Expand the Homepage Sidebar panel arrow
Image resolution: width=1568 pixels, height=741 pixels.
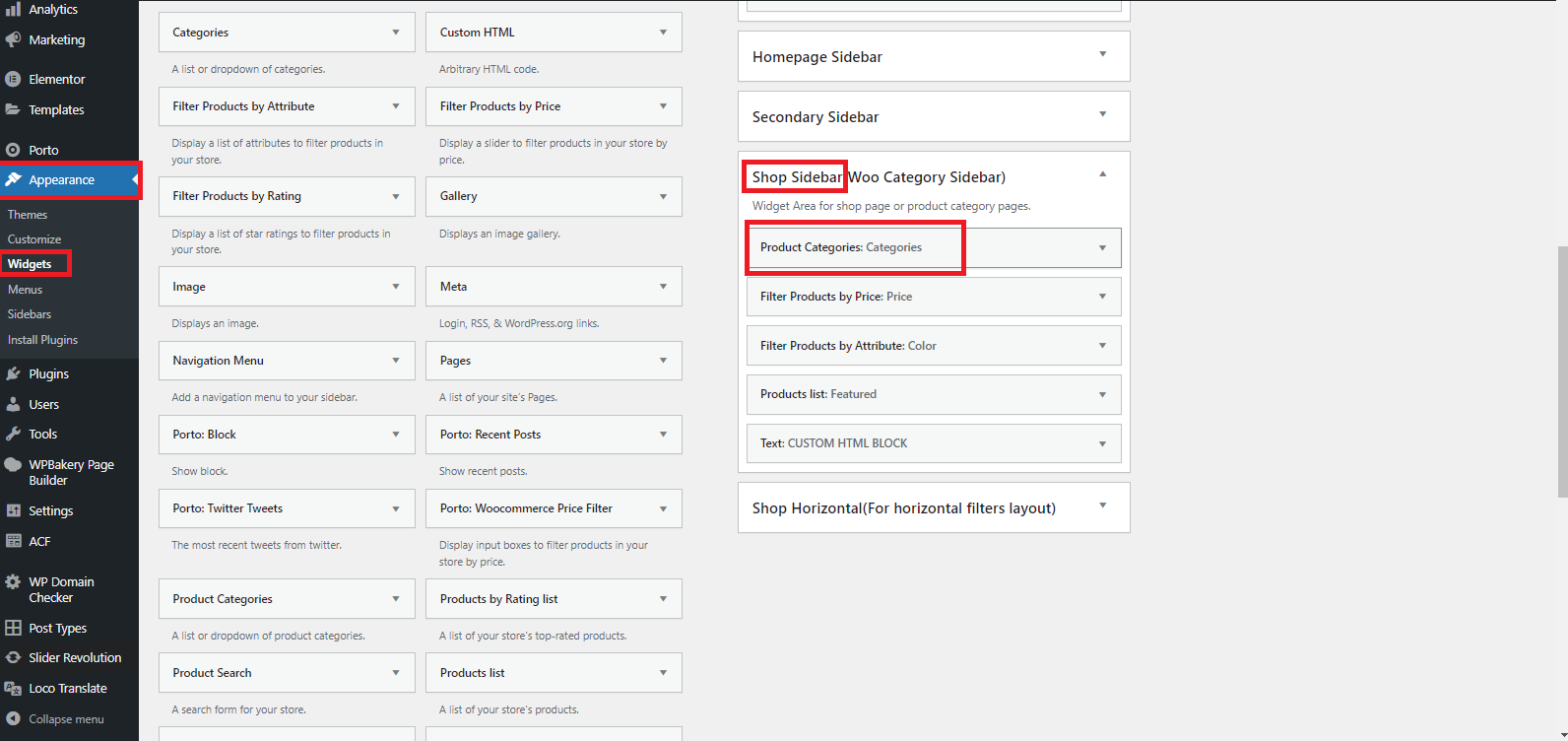[1102, 55]
